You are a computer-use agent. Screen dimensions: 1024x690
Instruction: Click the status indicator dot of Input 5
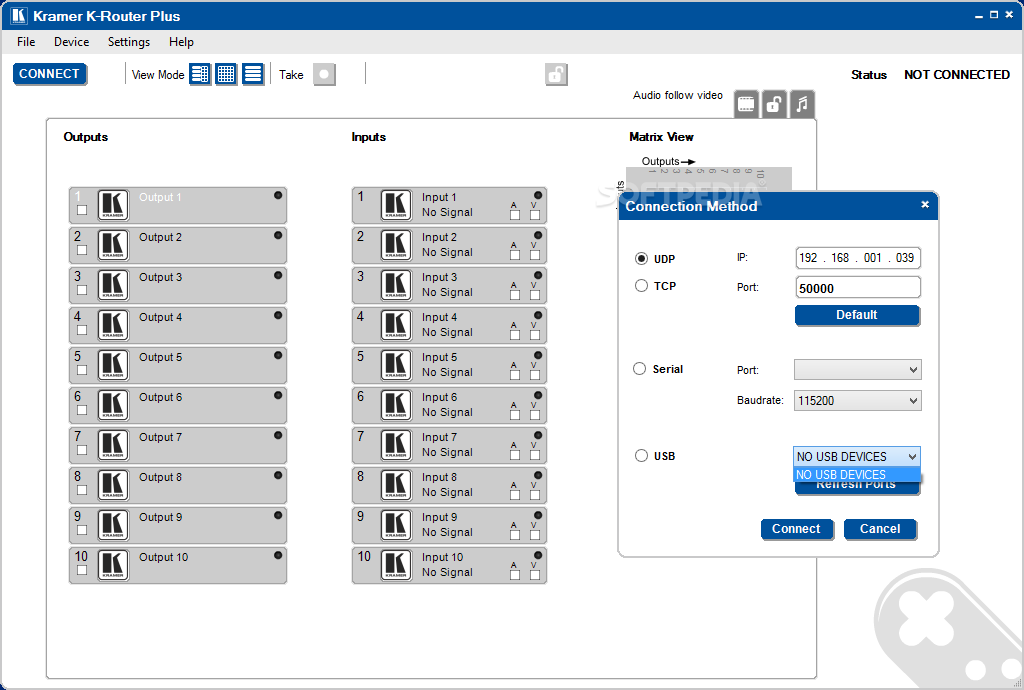[537, 355]
